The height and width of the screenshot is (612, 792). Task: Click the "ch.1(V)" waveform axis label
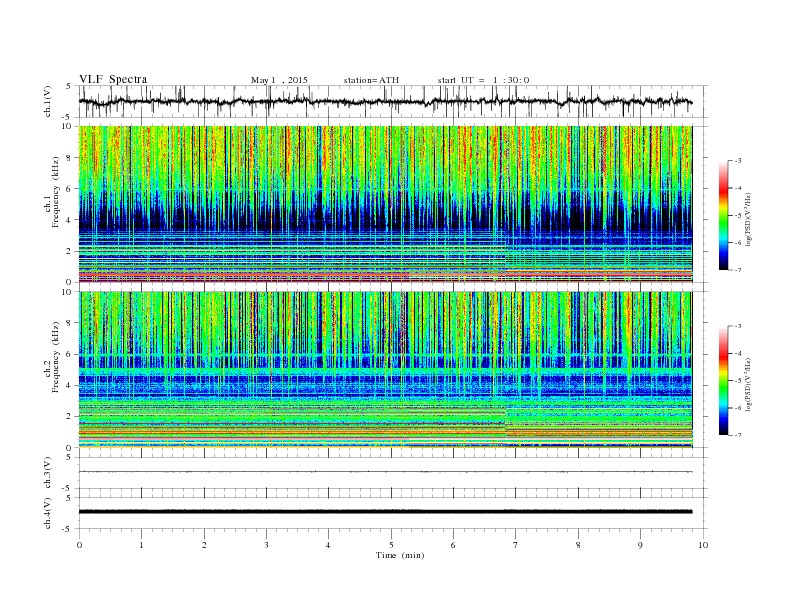47,101
